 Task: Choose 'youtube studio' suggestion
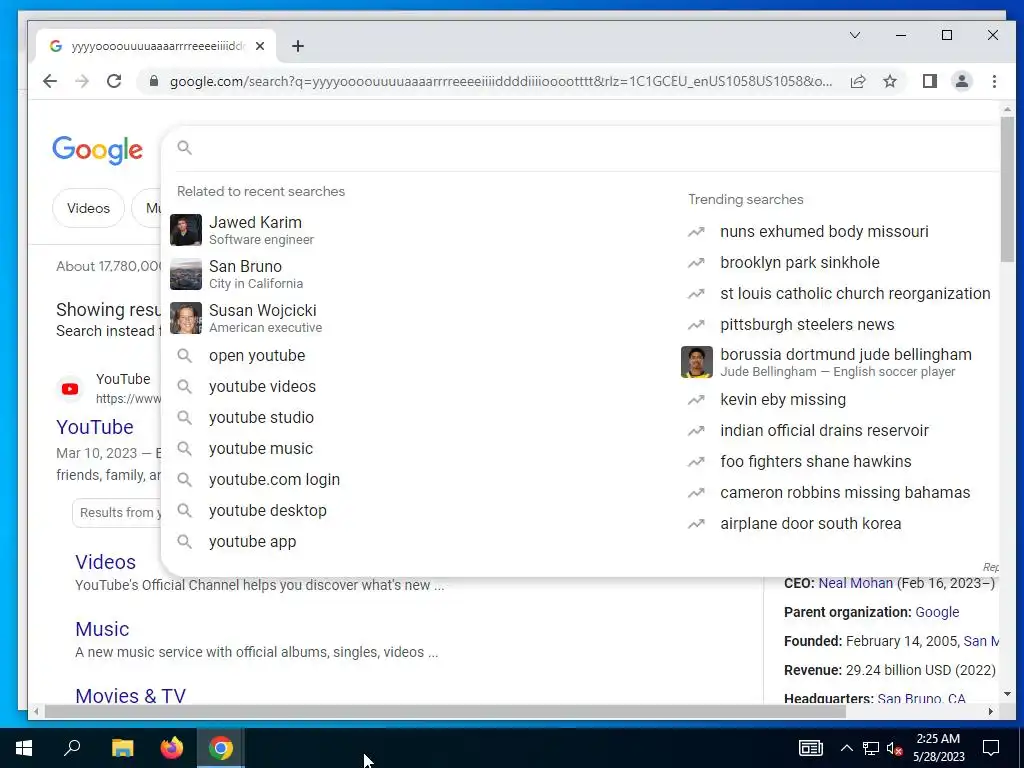coord(418,417)
